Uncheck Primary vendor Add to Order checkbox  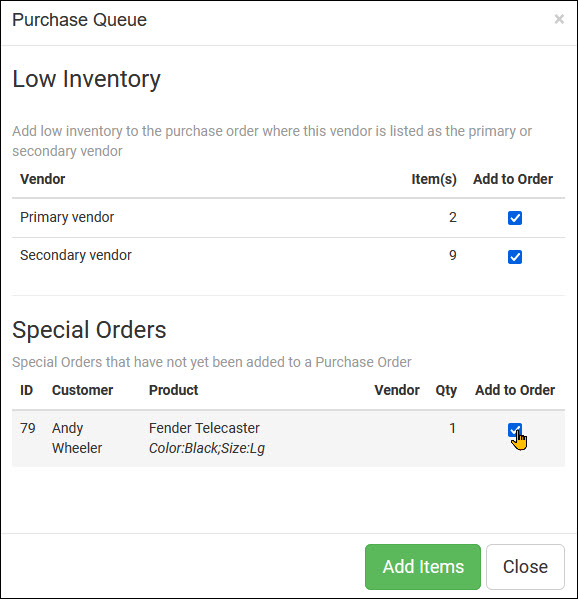(x=515, y=218)
